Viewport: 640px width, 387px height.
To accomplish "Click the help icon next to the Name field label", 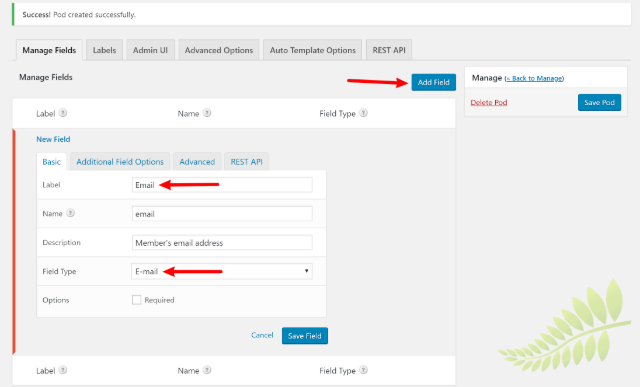I will pyautogui.click(x=71, y=213).
